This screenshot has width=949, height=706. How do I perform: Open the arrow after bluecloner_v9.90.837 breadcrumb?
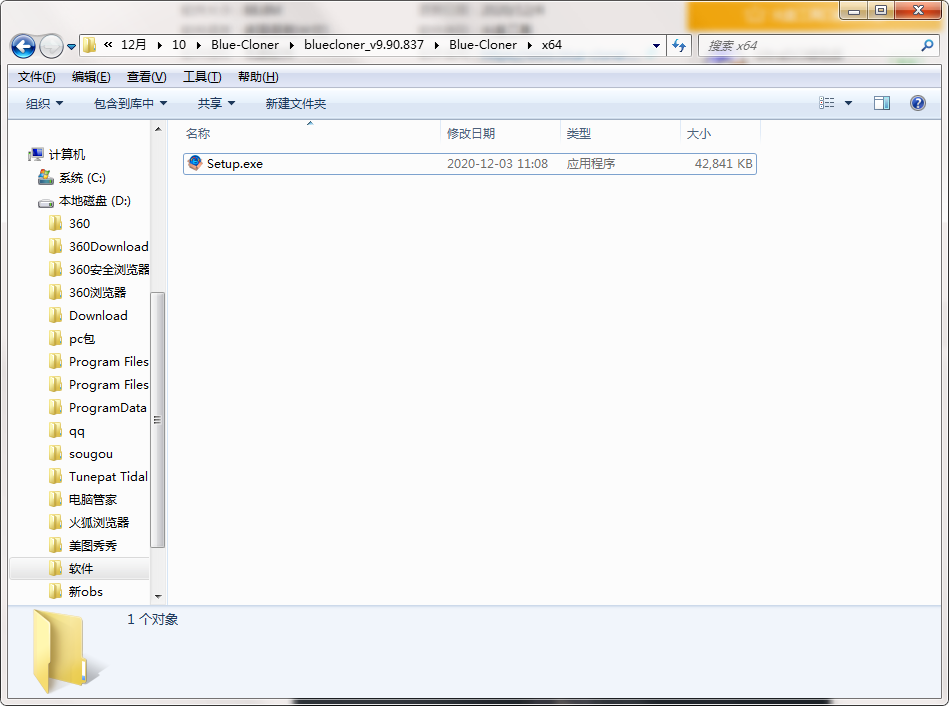click(x=436, y=45)
